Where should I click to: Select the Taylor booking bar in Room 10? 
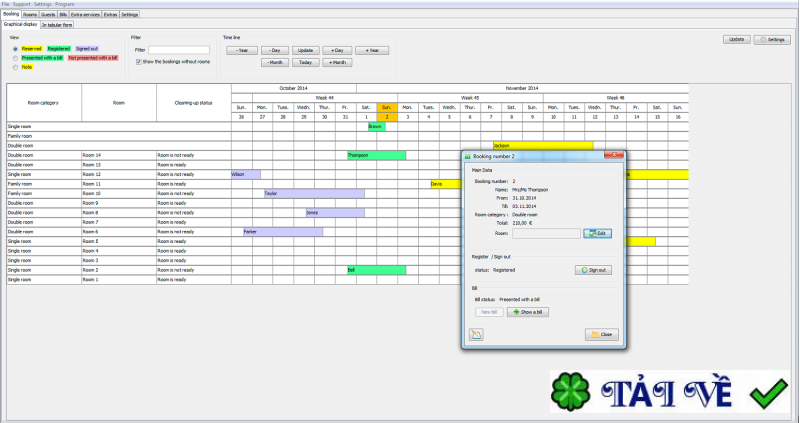point(314,193)
